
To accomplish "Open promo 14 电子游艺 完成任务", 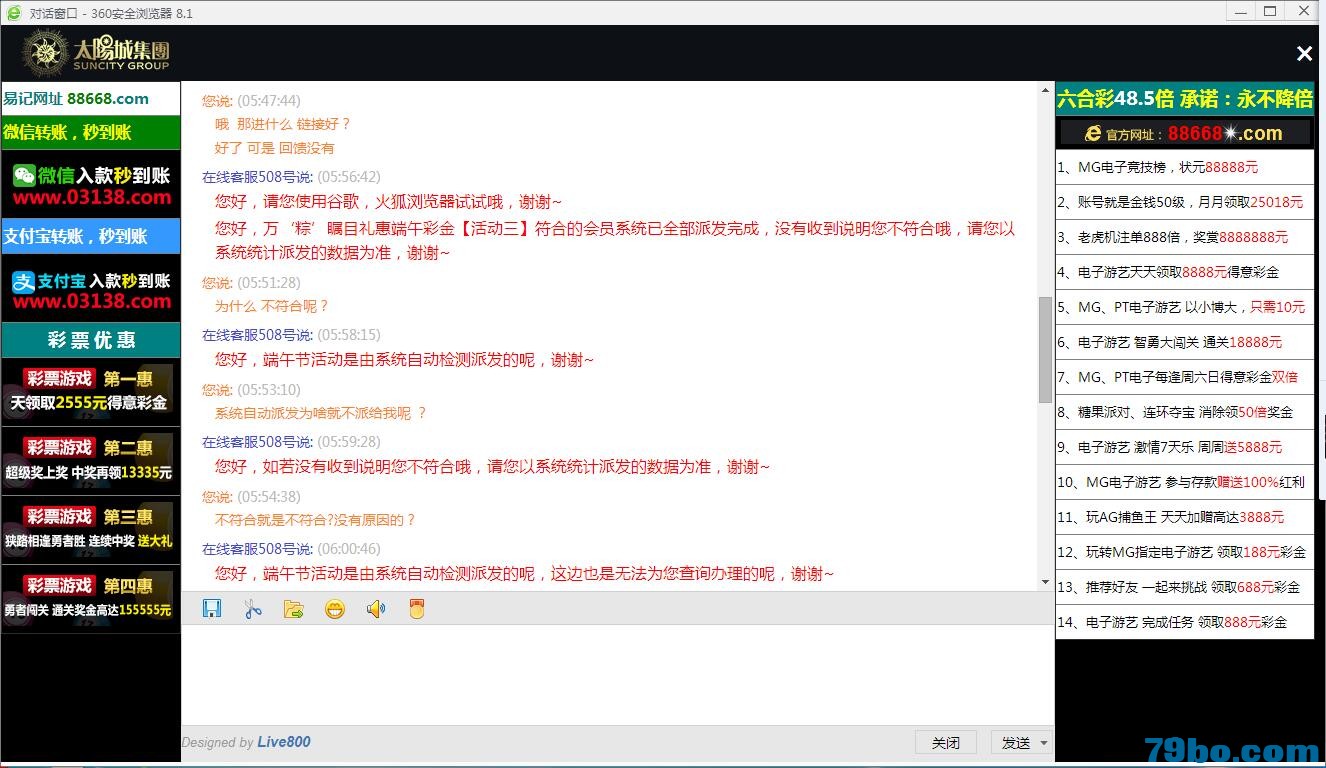I will tap(1185, 622).
